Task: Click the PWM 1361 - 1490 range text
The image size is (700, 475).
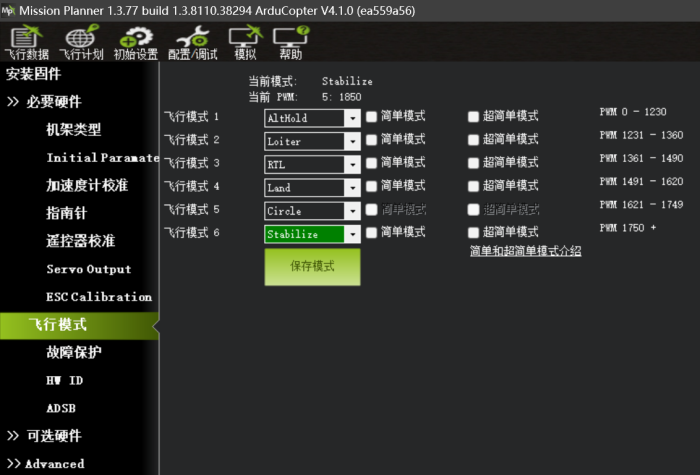Action: [x=642, y=158]
